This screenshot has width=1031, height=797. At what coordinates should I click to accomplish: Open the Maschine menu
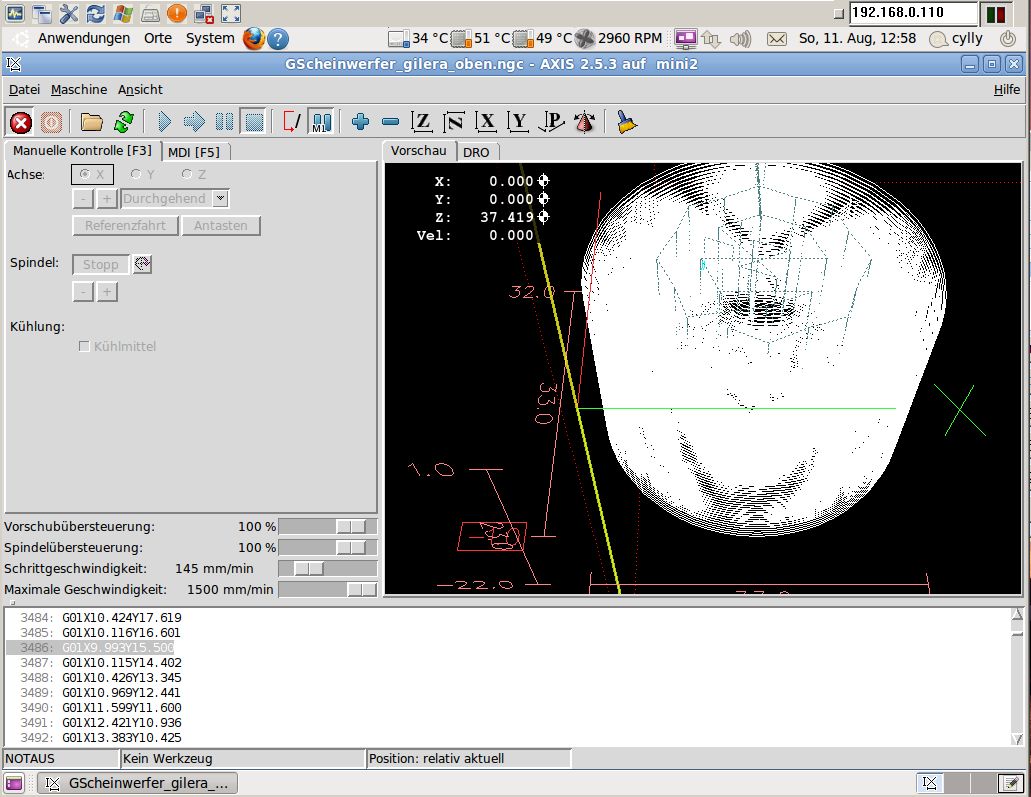tap(79, 89)
